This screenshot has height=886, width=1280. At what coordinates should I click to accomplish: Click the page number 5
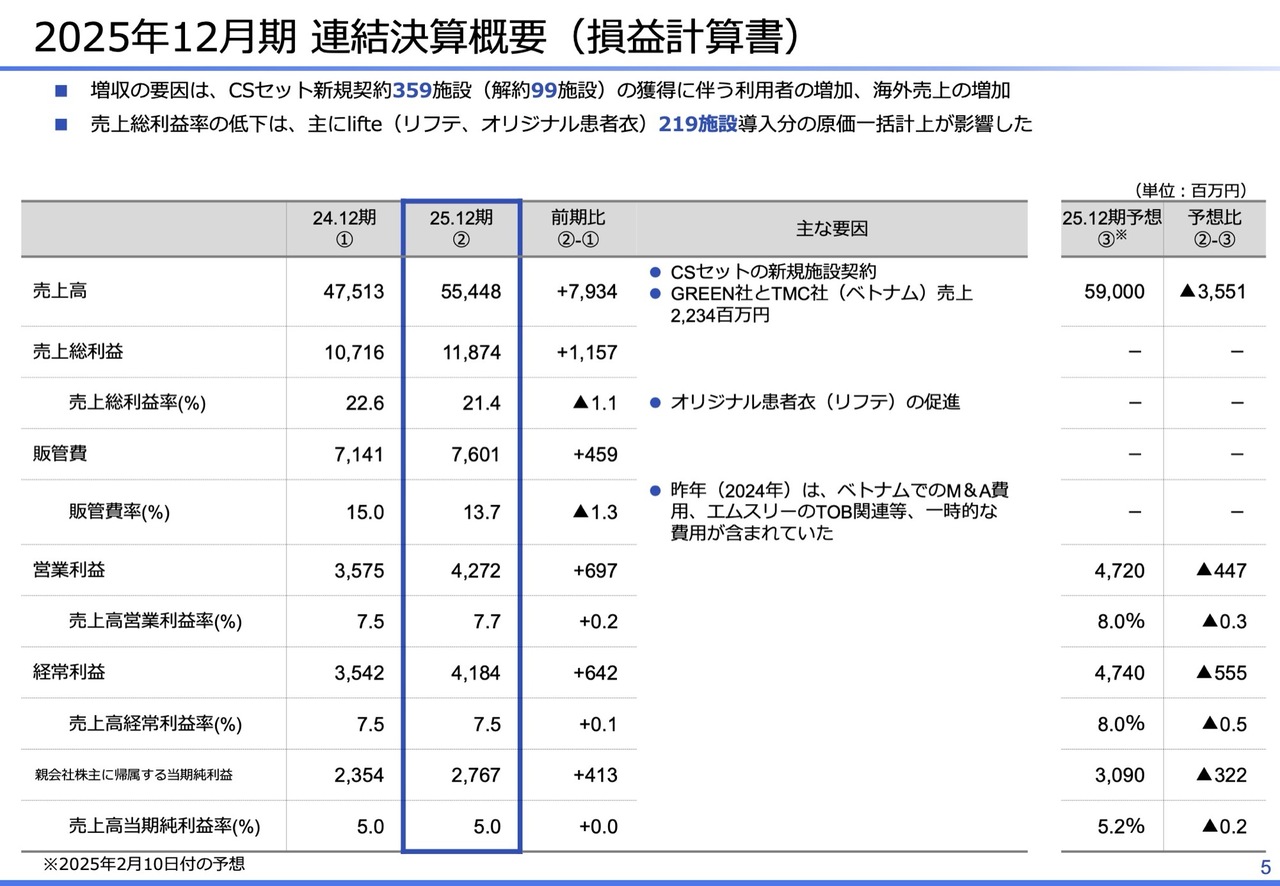1264,866
